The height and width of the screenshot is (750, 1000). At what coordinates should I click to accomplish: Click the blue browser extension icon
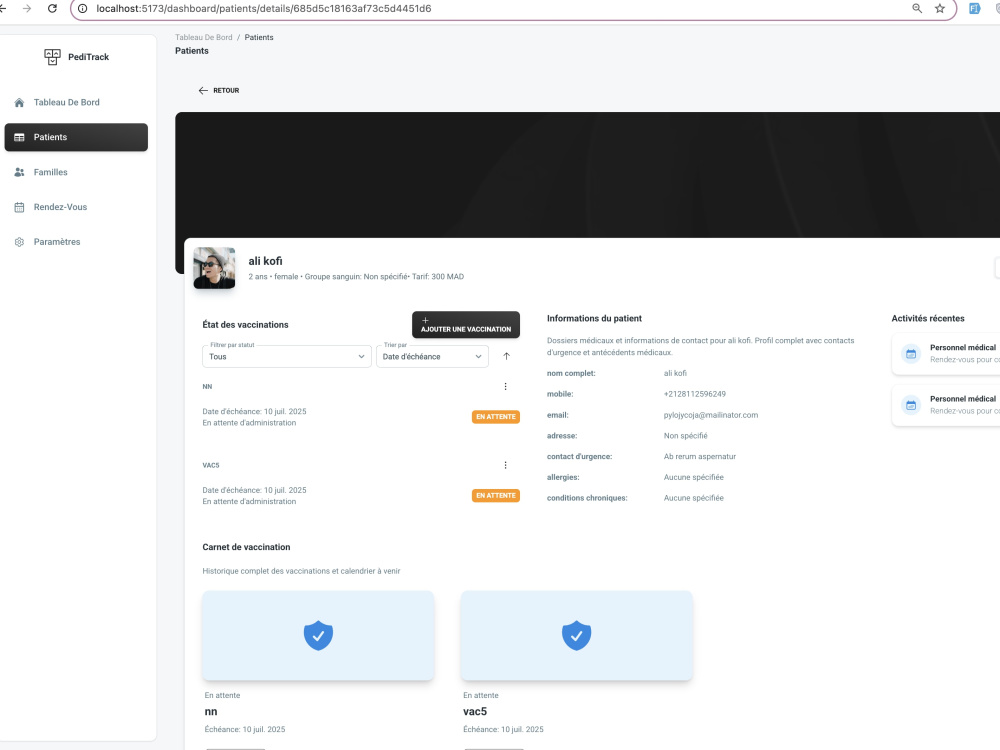pos(974,8)
